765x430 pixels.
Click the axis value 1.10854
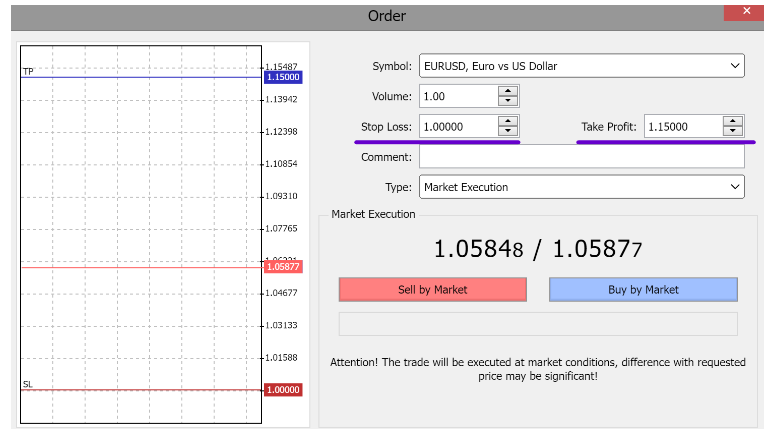[x=282, y=164]
